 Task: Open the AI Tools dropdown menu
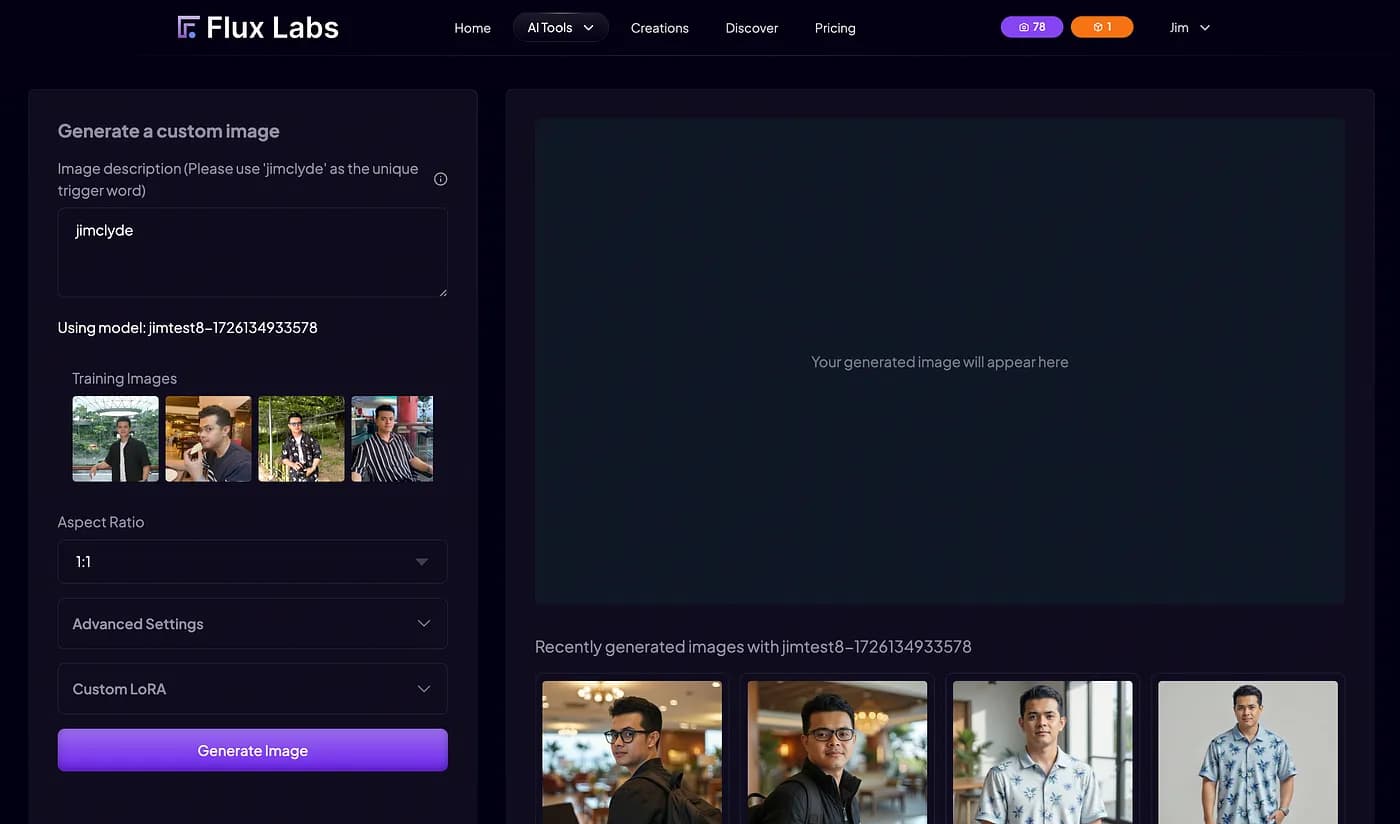pos(560,28)
